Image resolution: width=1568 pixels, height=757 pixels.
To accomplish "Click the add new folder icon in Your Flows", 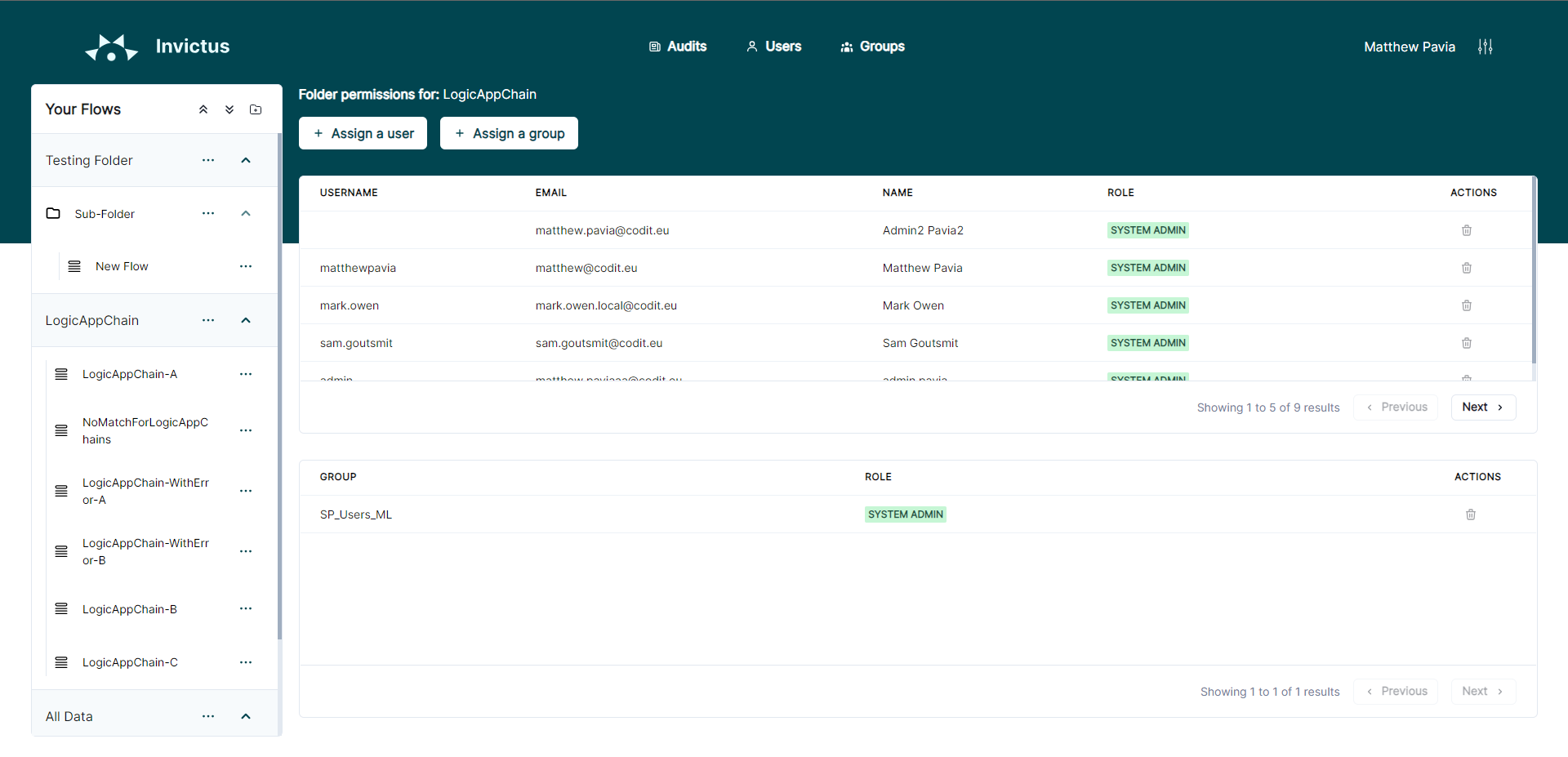I will pos(256,109).
